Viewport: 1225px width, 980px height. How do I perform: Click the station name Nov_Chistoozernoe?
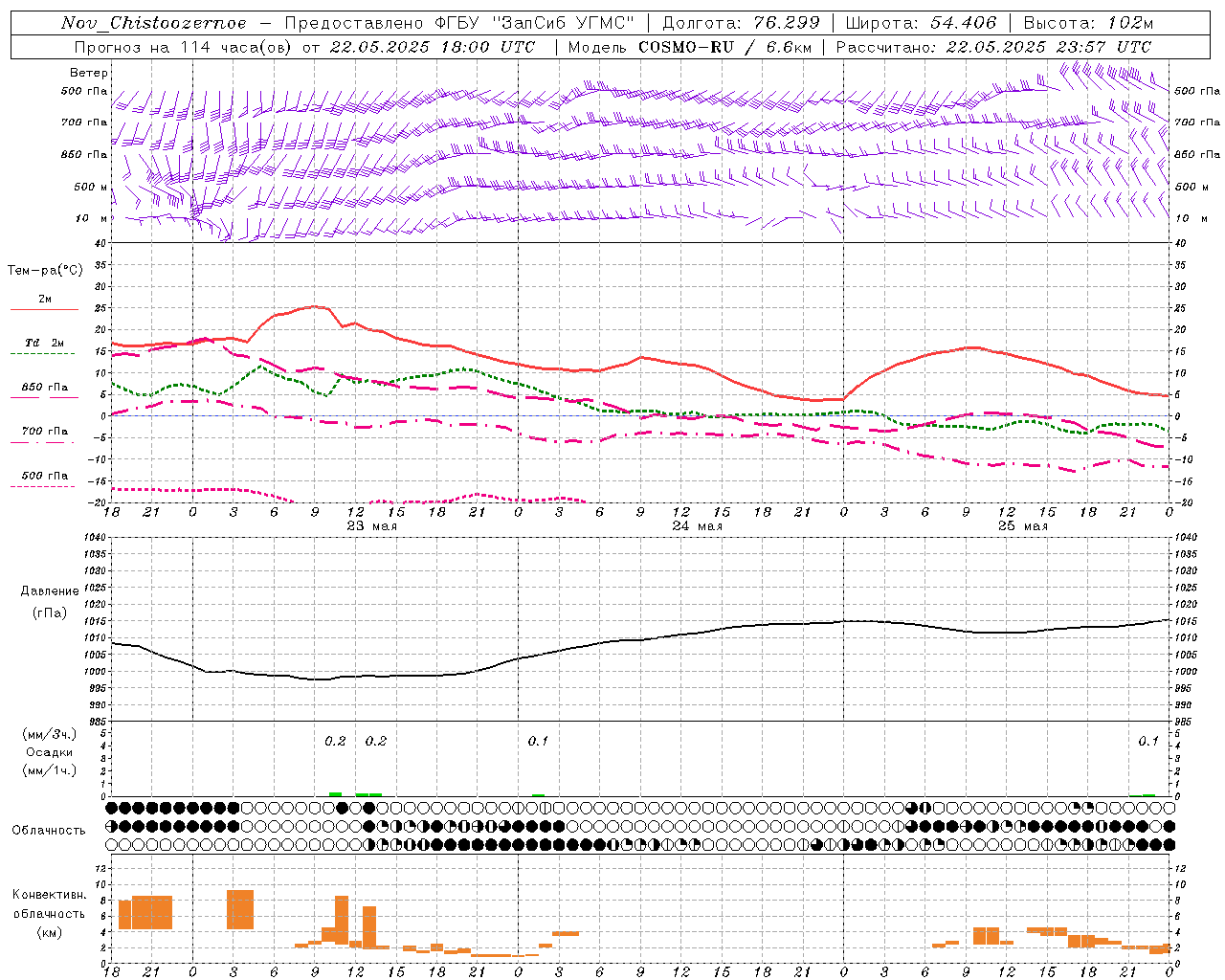coord(154,23)
